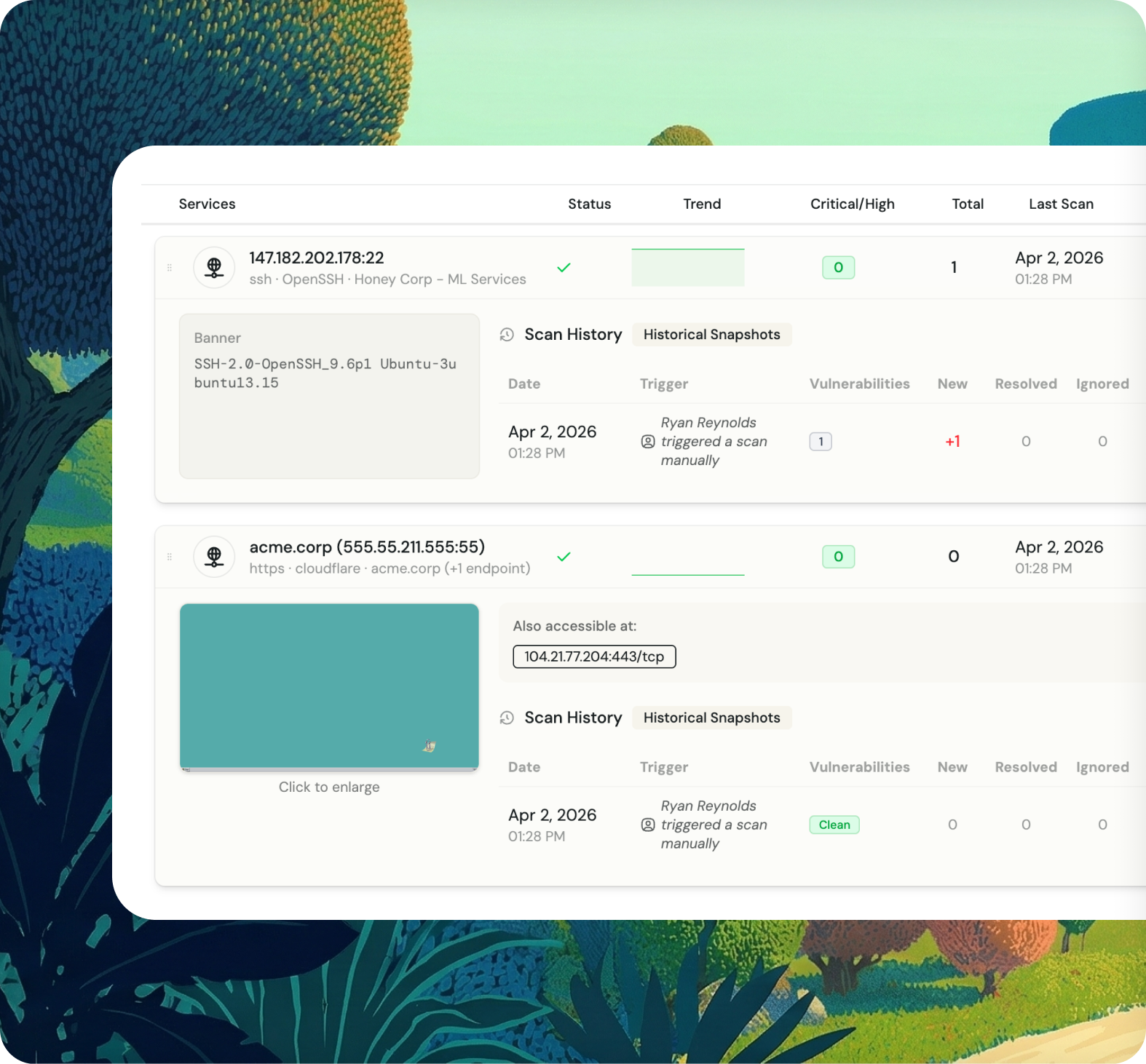Sort by the Last Scan column header
1146x1064 pixels.
tap(1061, 205)
